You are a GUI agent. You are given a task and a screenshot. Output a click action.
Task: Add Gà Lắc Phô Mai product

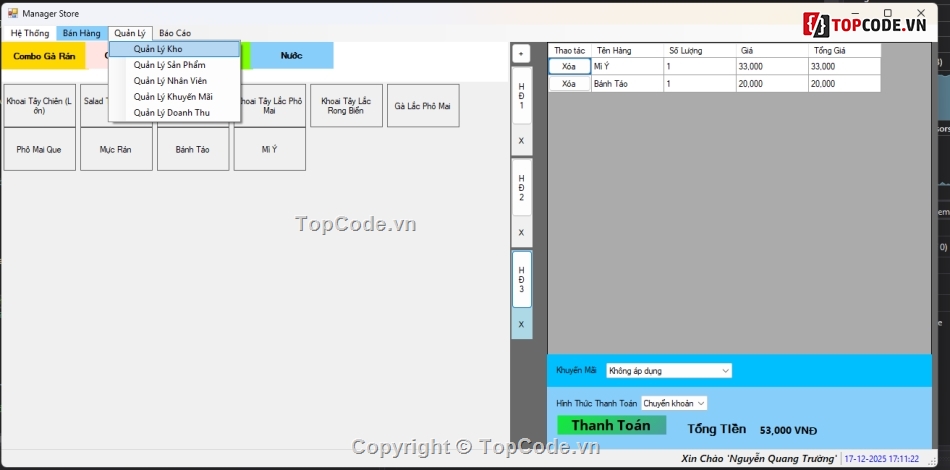pos(423,106)
